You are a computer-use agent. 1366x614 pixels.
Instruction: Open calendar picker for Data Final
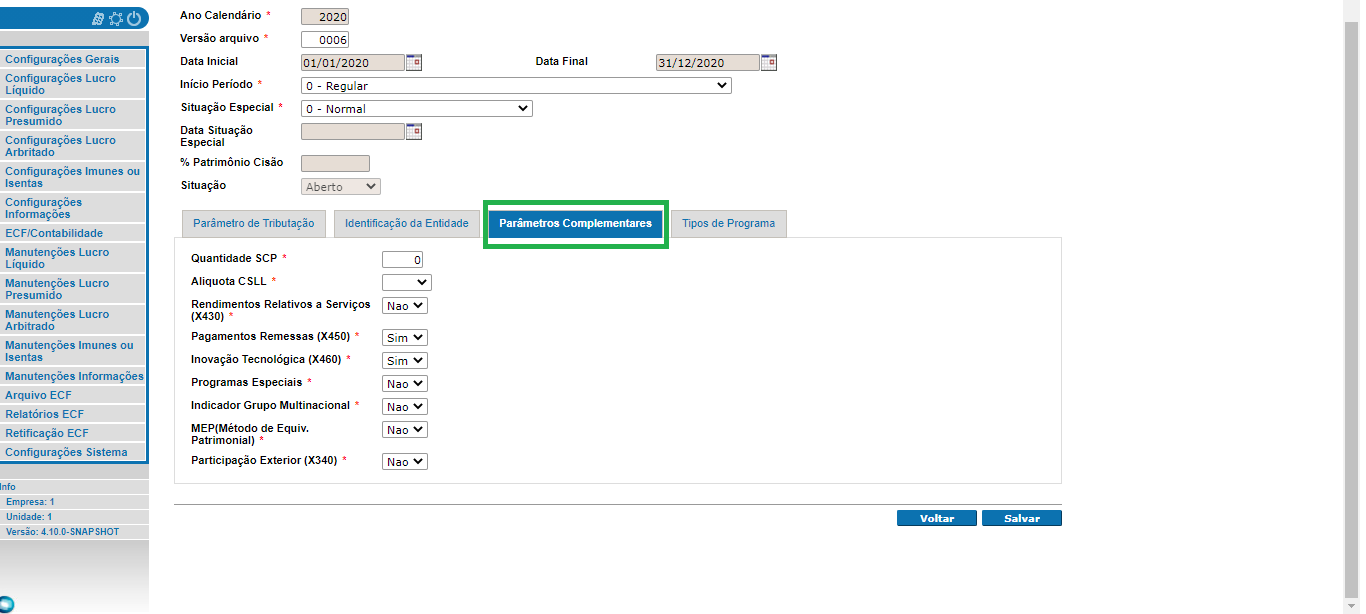click(769, 62)
